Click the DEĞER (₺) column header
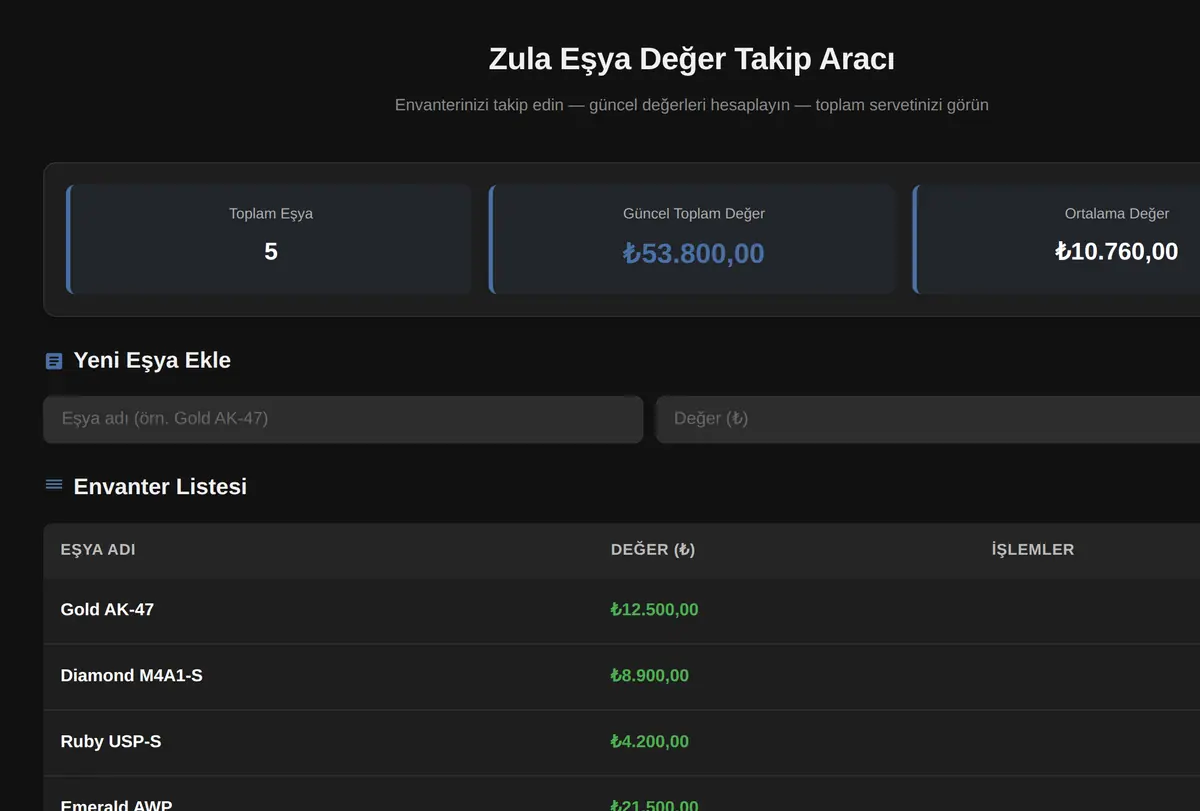This screenshot has height=811, width=1200. click(x=653, y=550)
